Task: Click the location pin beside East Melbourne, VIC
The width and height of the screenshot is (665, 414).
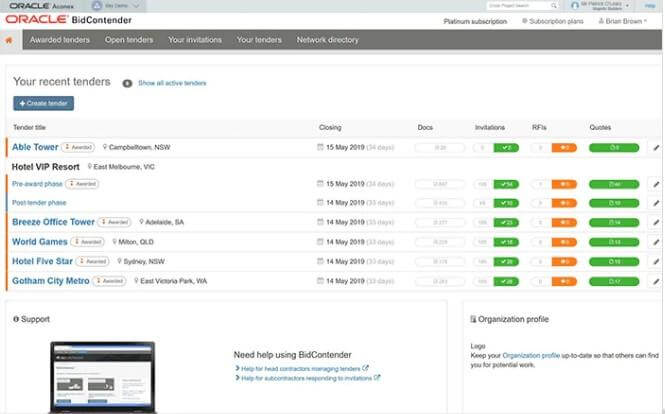Action: [x=89, y=167]
